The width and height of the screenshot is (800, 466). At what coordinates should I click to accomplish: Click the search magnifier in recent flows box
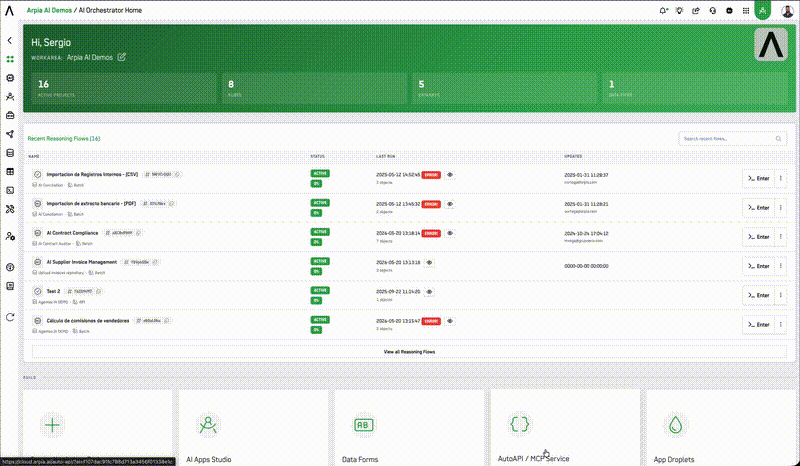pyautogui.click(x=778, y=138)
